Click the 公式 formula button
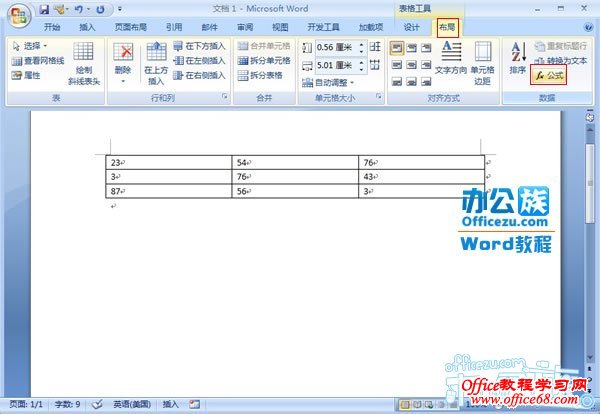600x414 pixels. coord(549,75)
